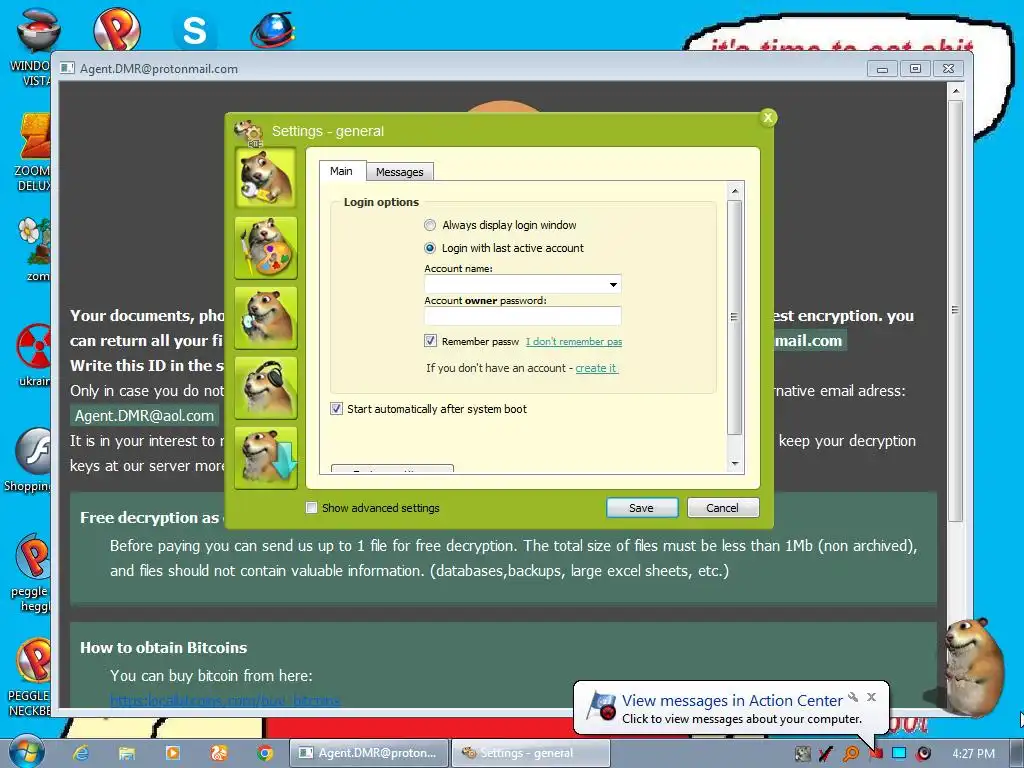Click the orange app icon in taskbar
The height and width of the screenshot is (768, 1024).
click(219, 753)
